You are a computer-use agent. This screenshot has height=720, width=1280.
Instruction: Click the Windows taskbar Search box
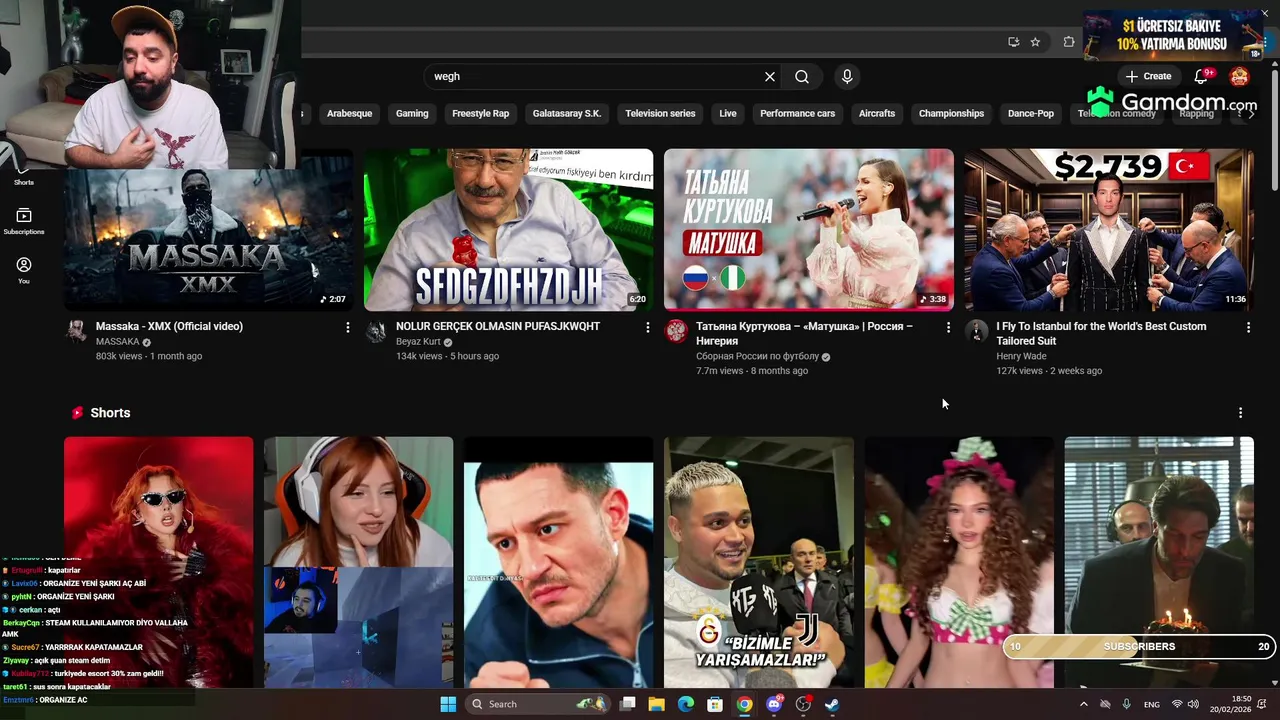[x=538, y=704]
